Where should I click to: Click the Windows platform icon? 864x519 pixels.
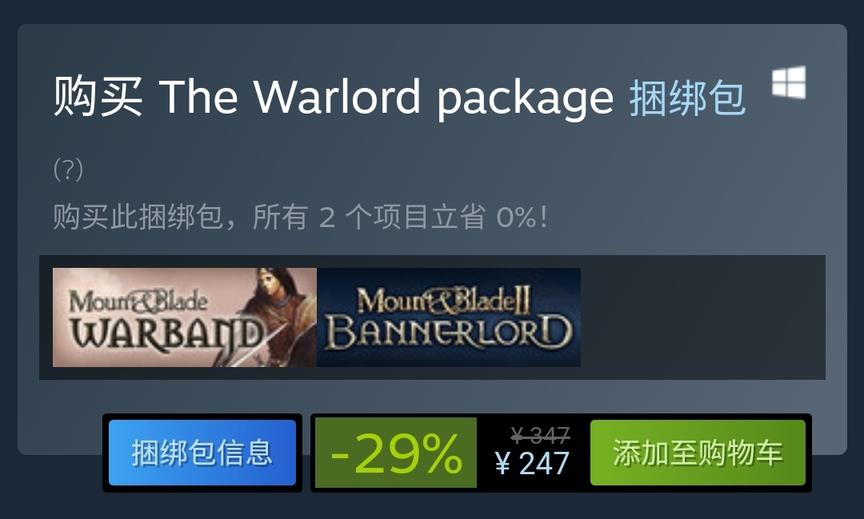tap(789, 83)
